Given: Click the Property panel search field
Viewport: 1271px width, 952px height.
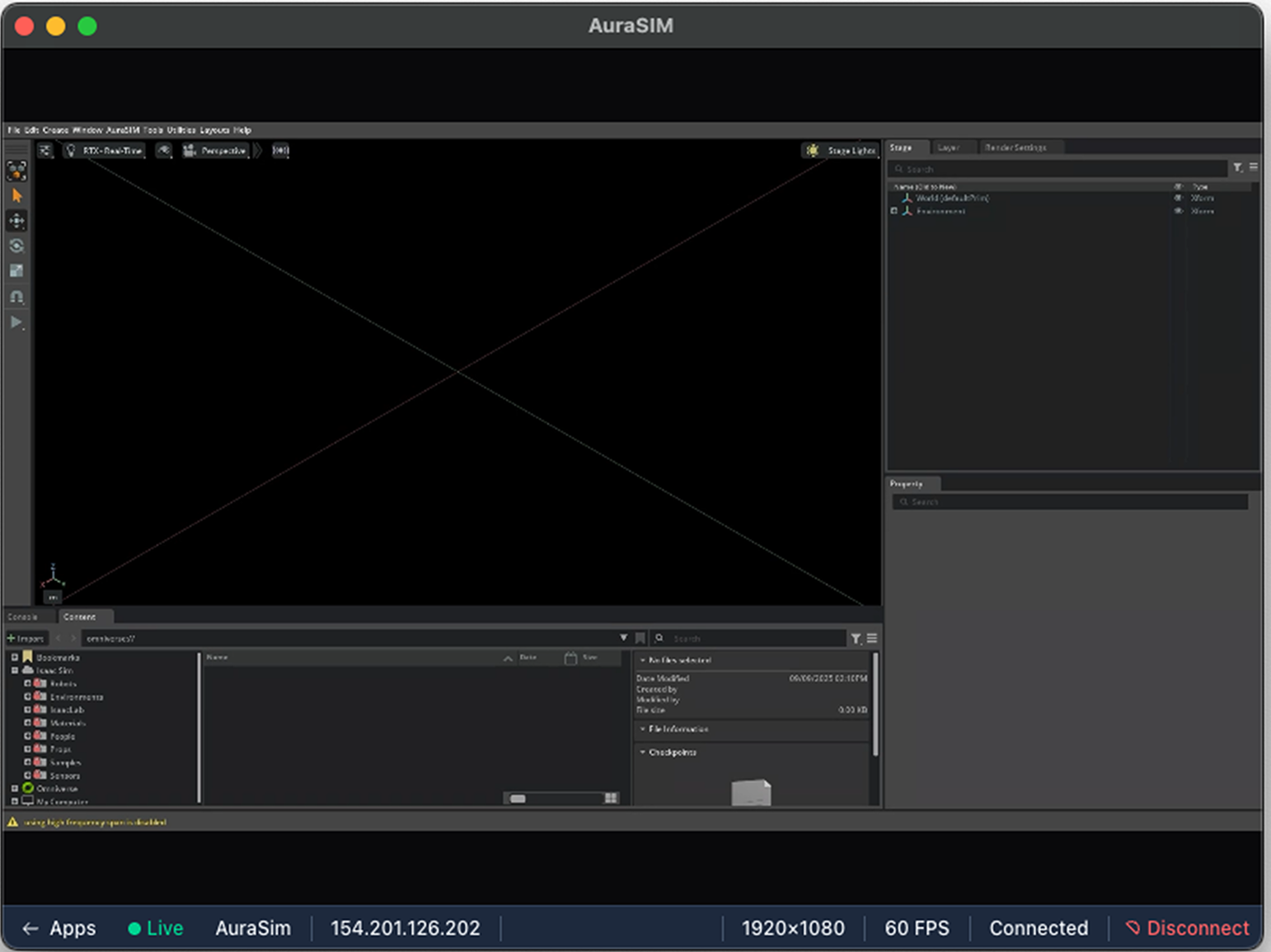Looking at the screenshot, I should click(x=1070, y=502).
